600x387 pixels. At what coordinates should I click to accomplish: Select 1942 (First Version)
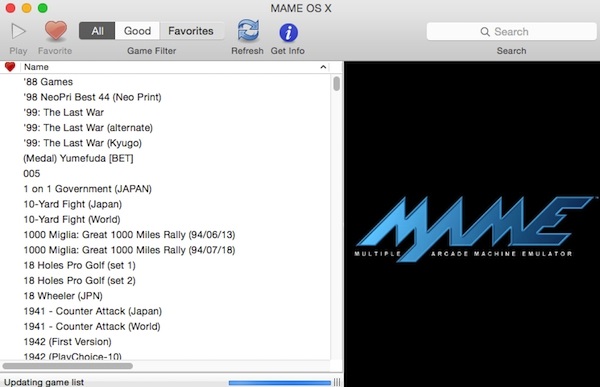(x=67, y=342)
